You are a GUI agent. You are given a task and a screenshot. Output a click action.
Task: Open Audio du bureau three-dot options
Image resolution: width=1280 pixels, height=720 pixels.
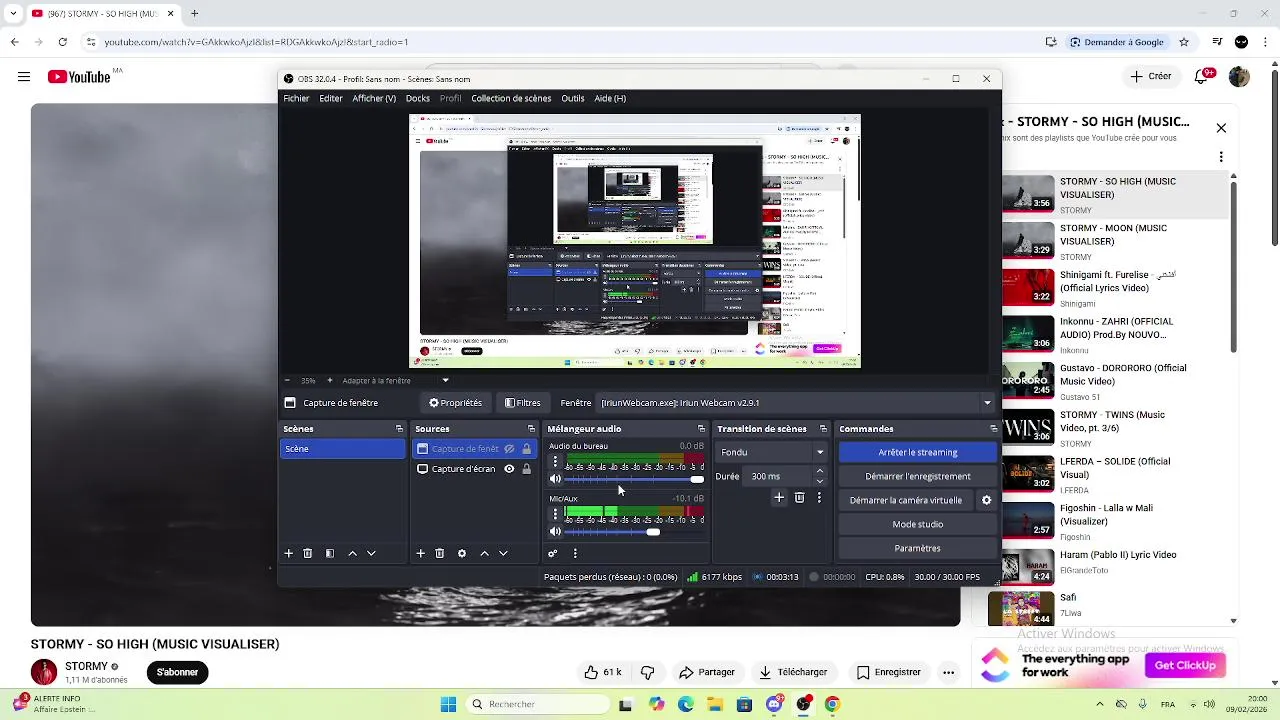555,462
